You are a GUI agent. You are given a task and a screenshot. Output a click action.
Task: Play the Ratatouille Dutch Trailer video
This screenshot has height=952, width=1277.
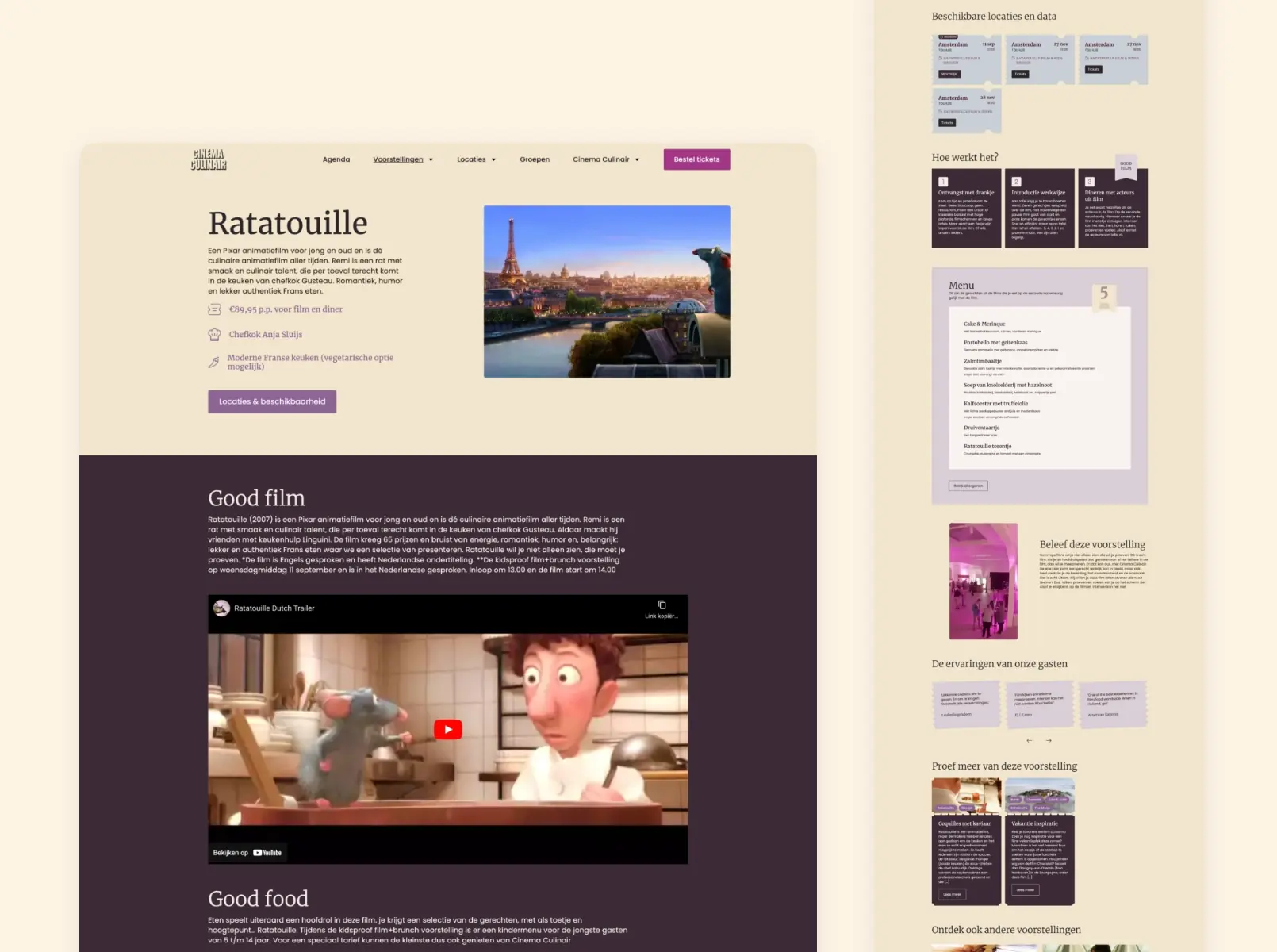point(448,729)
